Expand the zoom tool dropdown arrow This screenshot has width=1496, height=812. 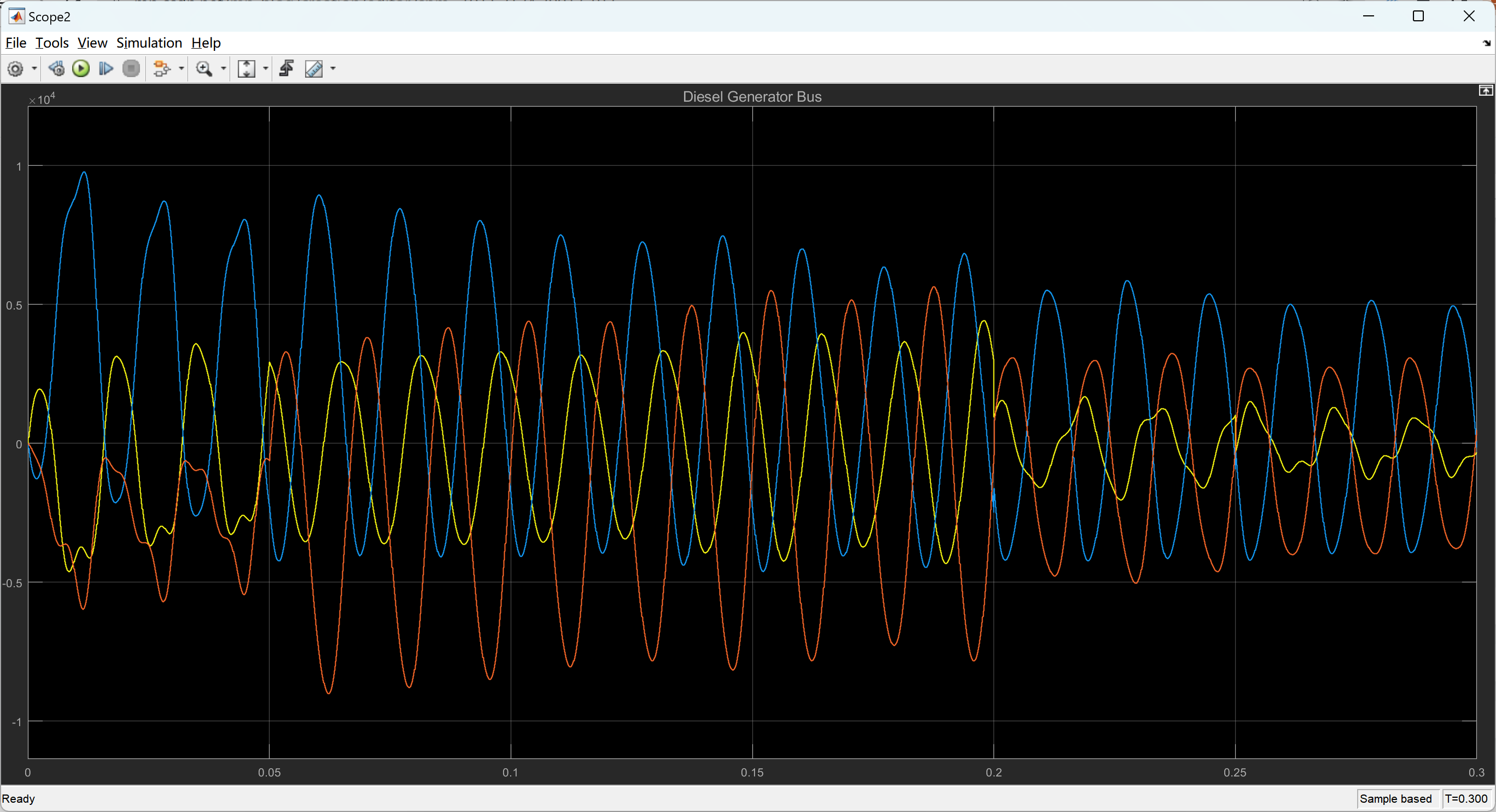click(224, 68)
